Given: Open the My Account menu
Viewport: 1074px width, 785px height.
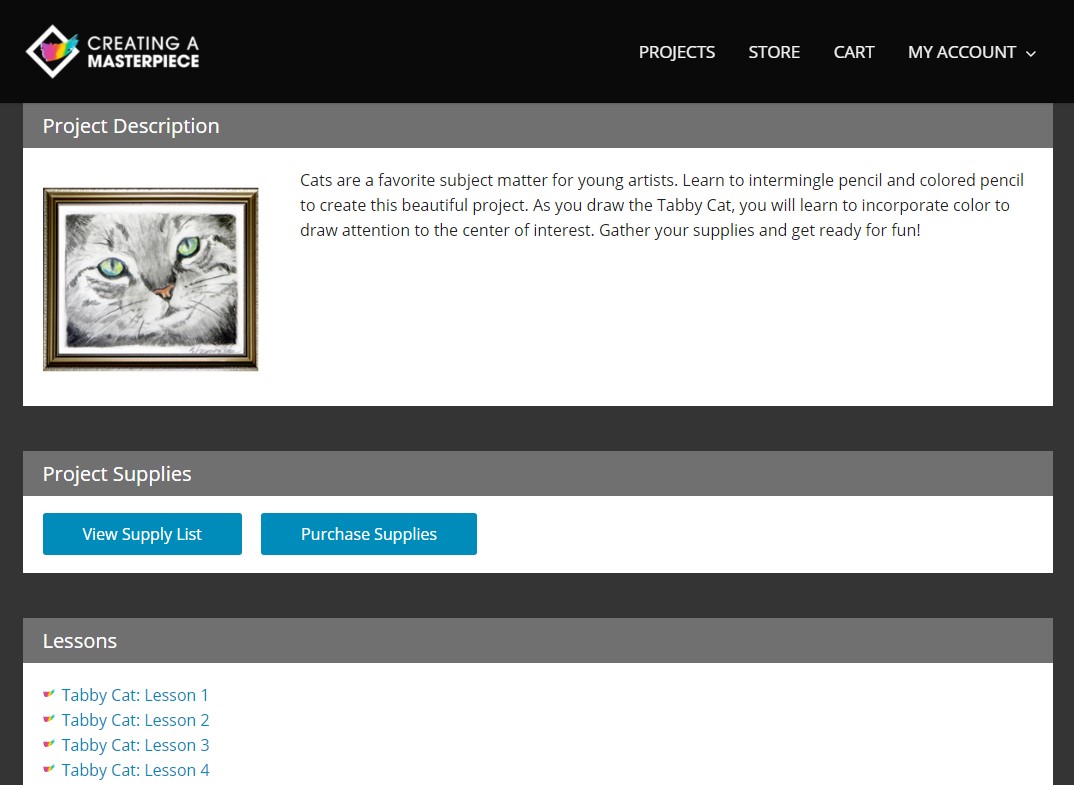Looking at the screenshot, I should click(x=961, y=52).
